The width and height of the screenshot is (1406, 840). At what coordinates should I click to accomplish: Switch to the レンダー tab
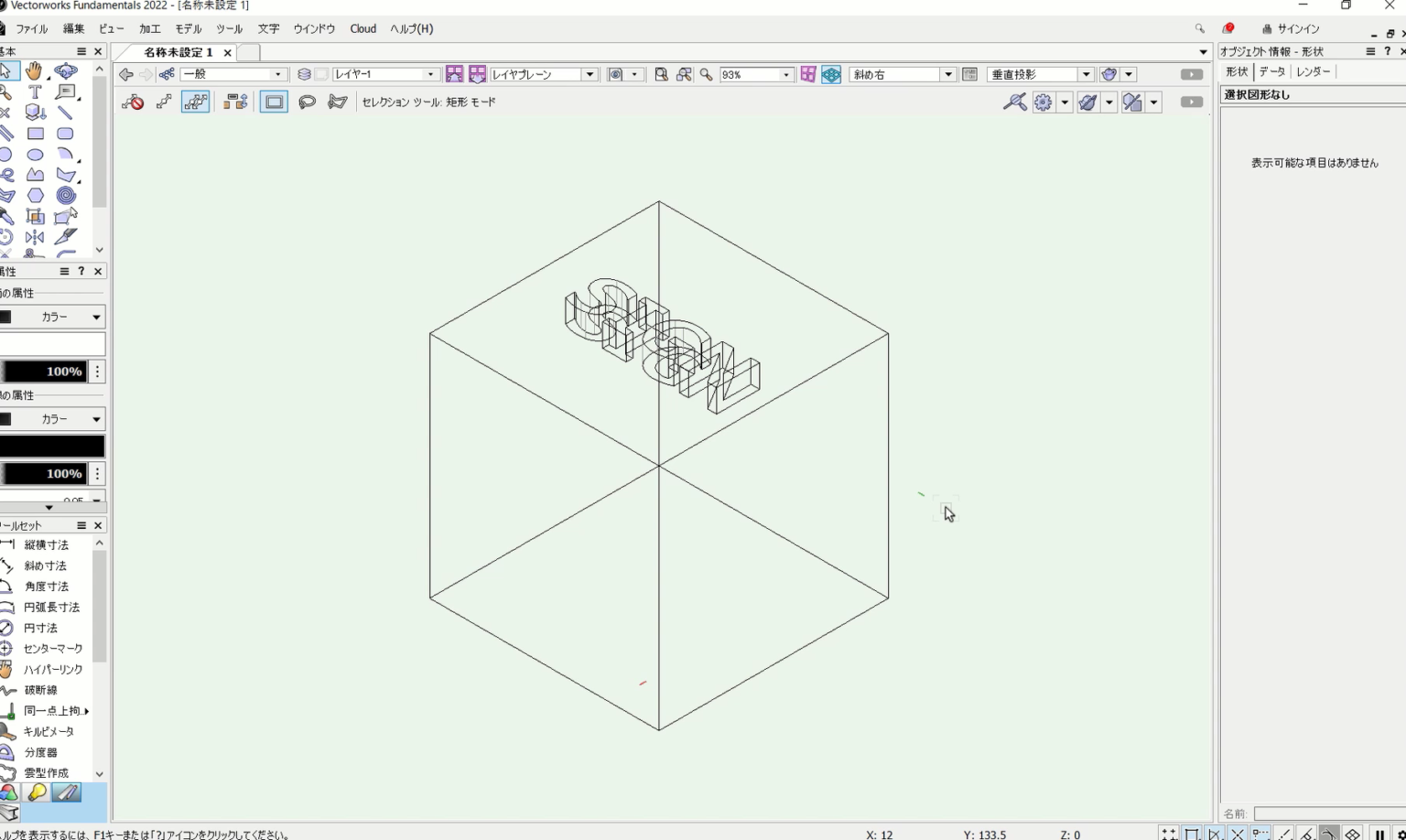1313,71
